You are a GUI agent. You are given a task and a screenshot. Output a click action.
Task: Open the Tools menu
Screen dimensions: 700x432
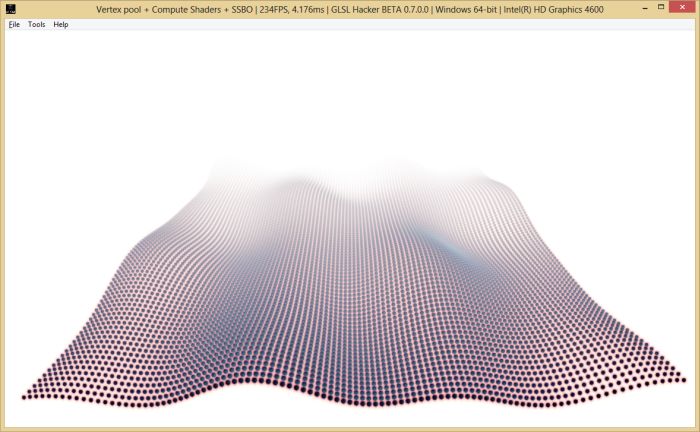coord(36,24)
